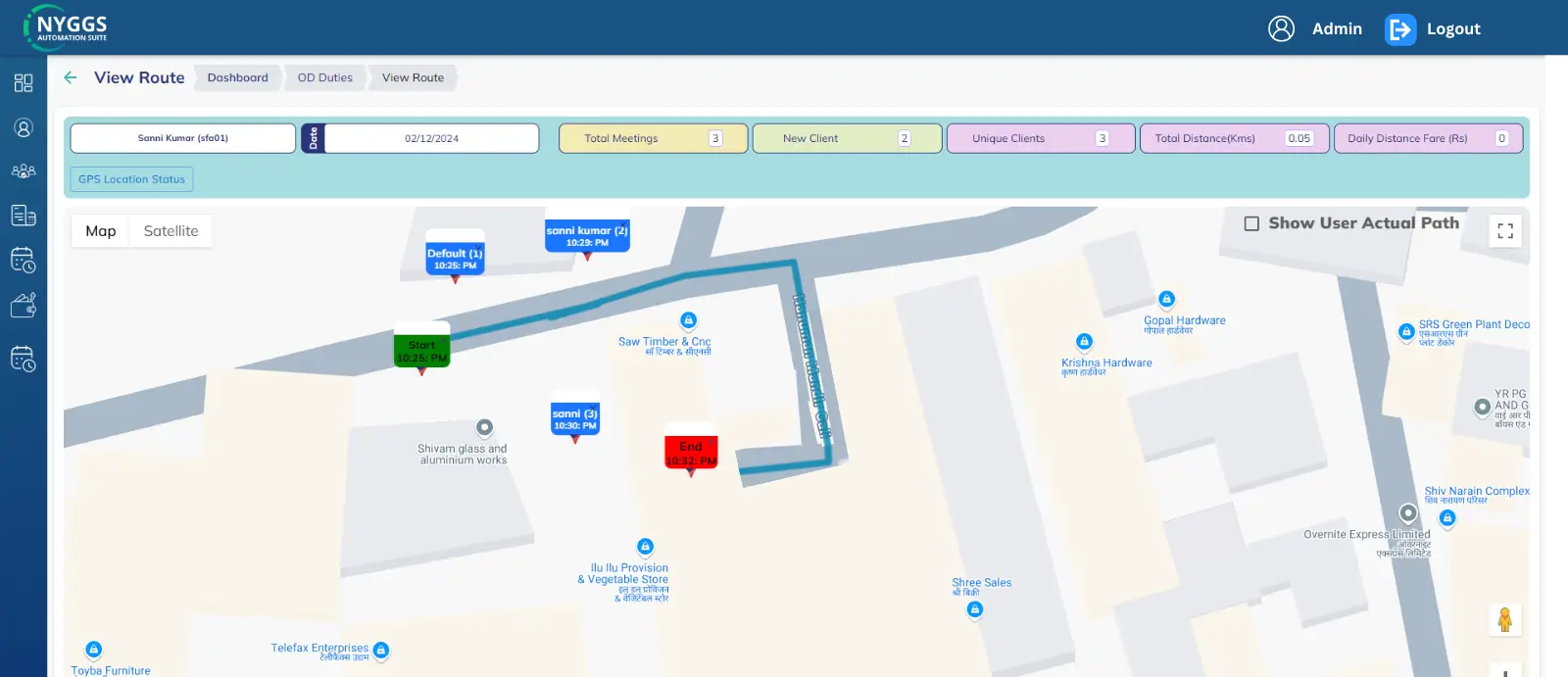Click the Shivam glass and aluminium works pin
The width and height of the screenshot is (1568, 677).
point(484,428)
